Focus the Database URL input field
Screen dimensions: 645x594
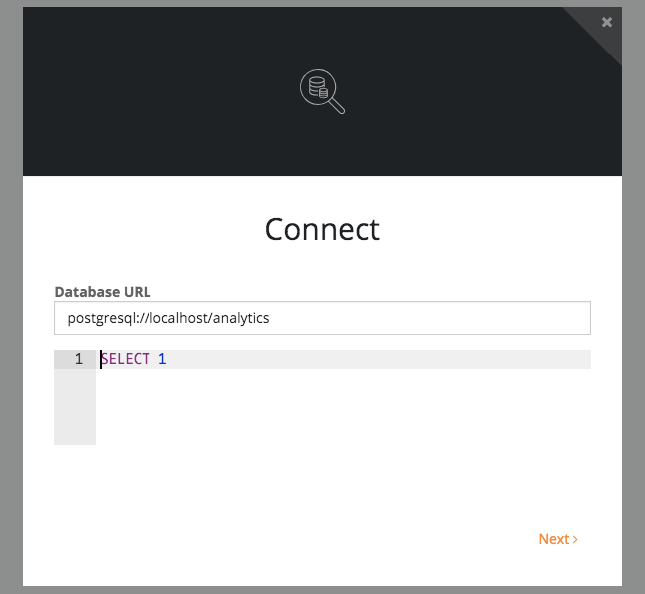pyautogui.click(x=322, y=318)
